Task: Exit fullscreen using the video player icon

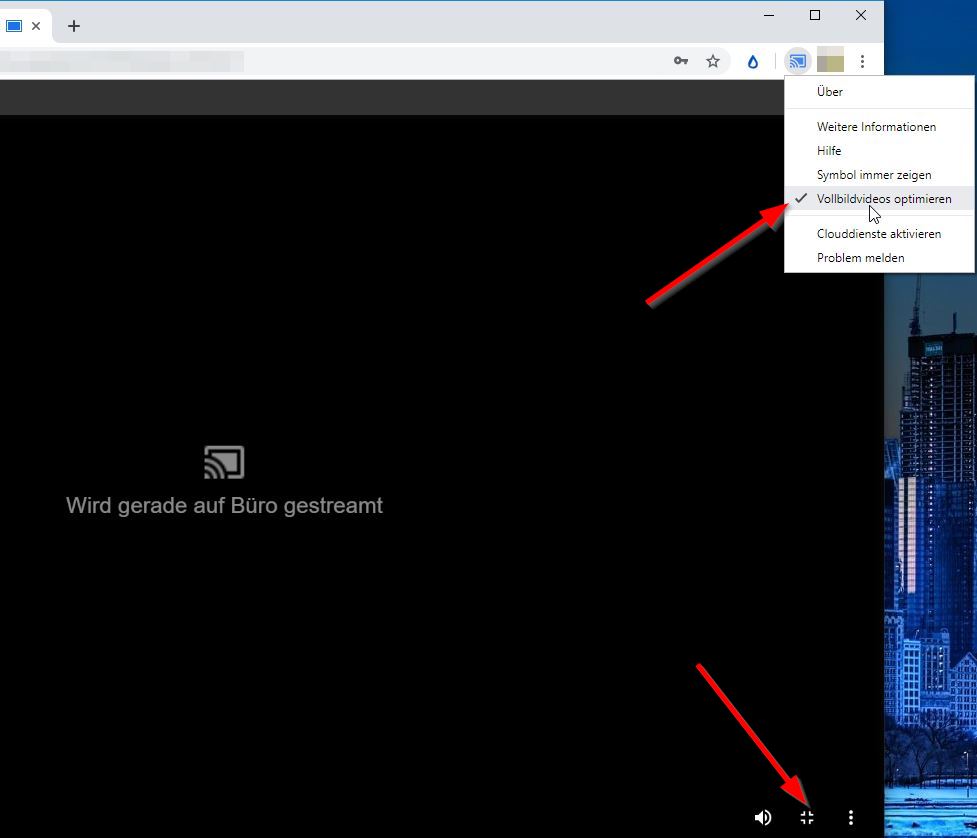Action: pos(807,818)
